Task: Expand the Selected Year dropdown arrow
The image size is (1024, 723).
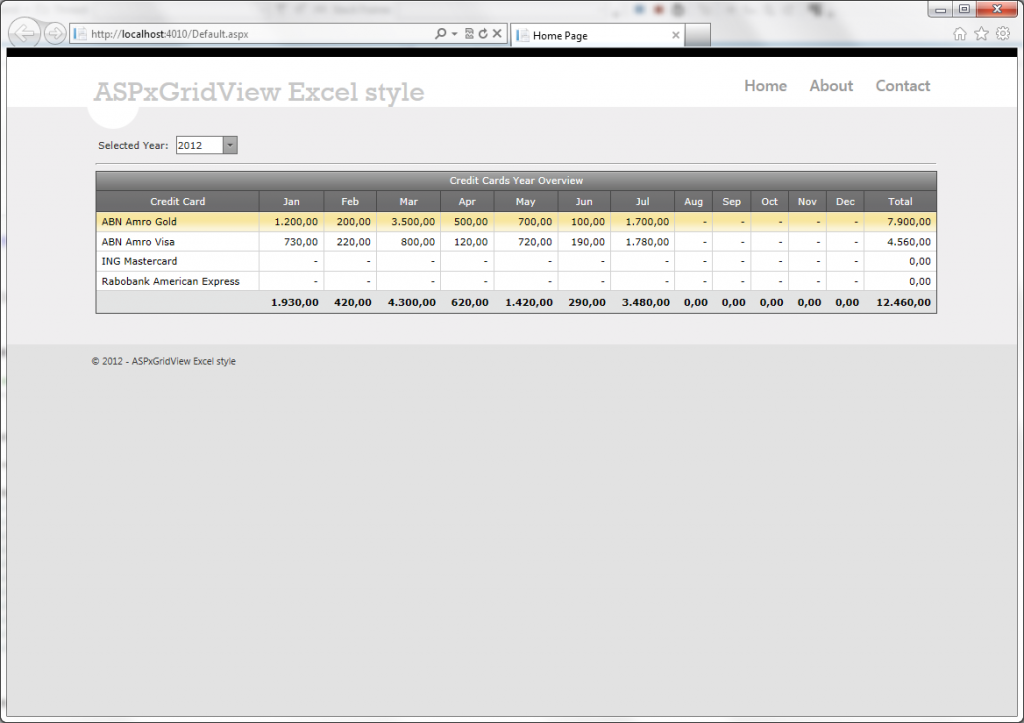Action: 230,146
